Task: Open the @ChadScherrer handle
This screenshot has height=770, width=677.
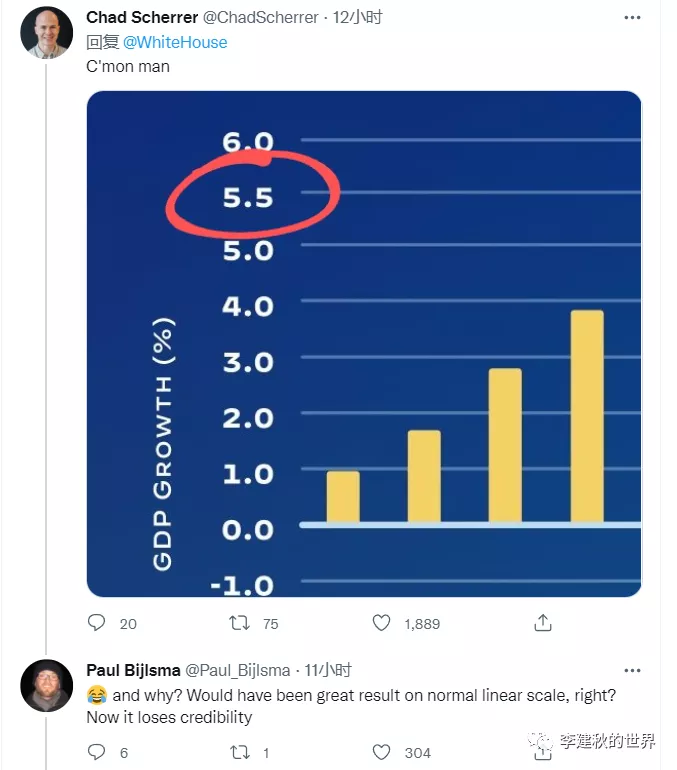Action: coord(260,17)
